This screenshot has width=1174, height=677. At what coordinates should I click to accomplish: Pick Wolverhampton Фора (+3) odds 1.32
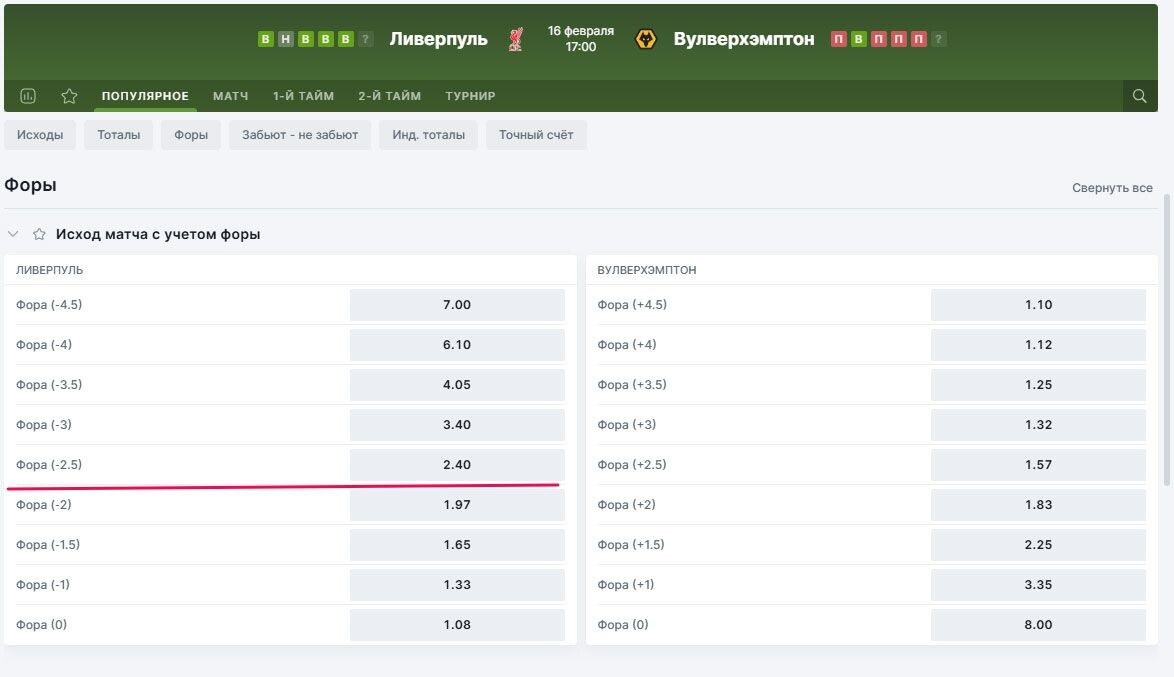pos(1038,425)
